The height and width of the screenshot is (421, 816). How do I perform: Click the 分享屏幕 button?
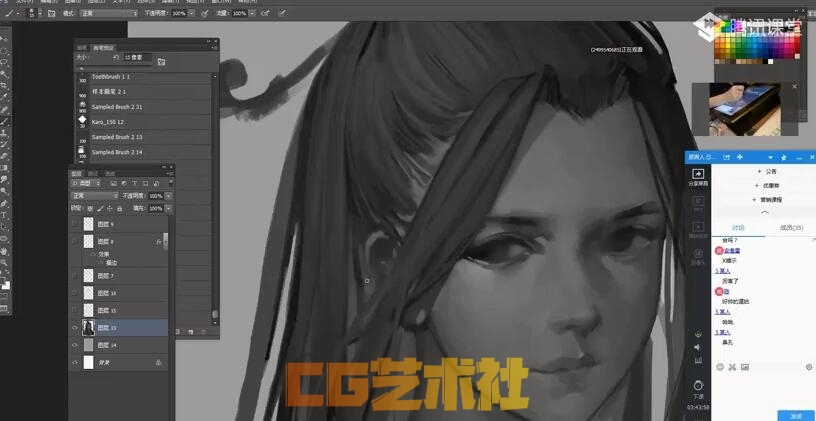pos(698,177)
